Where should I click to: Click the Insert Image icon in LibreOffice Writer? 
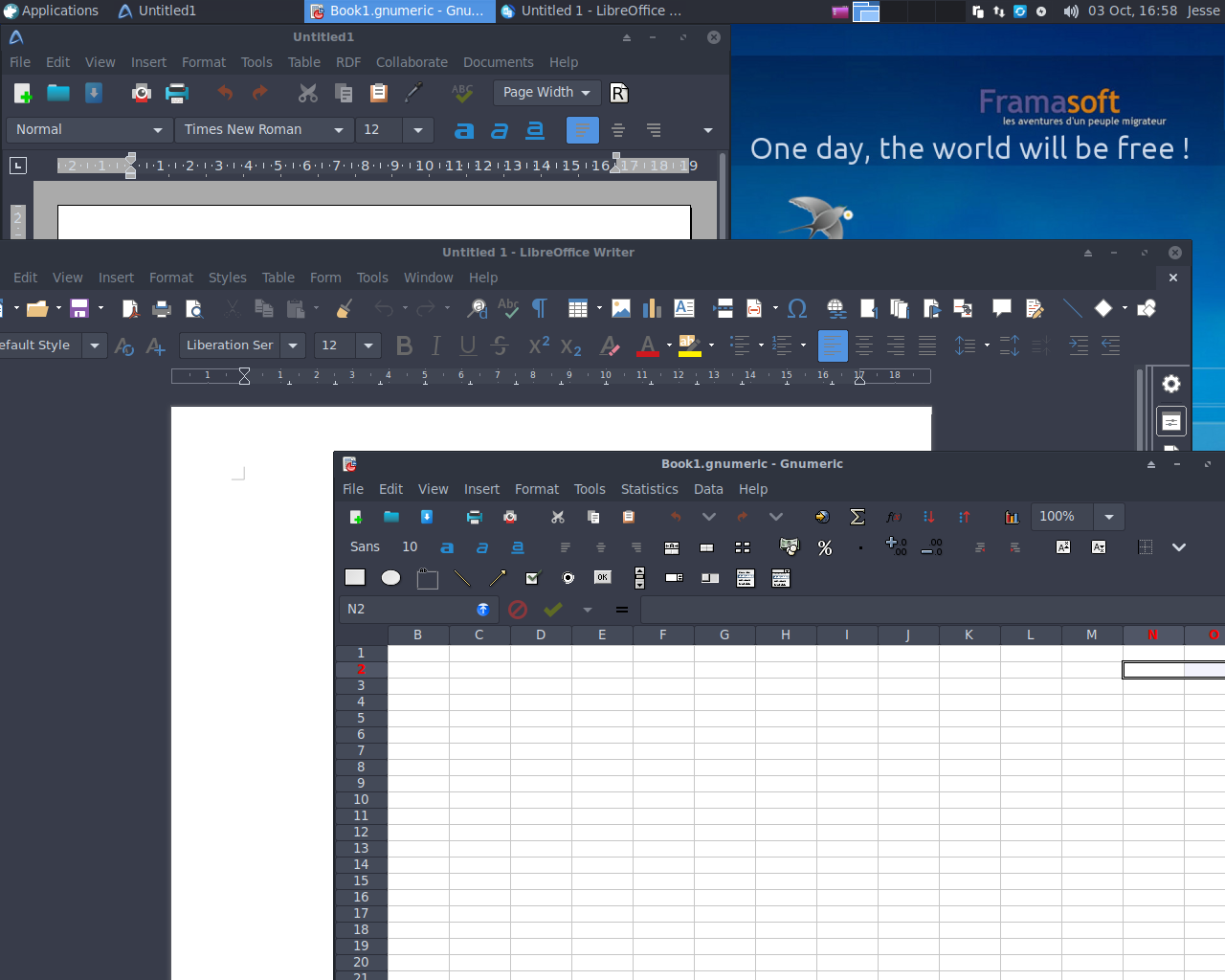(x=621, y=308)
